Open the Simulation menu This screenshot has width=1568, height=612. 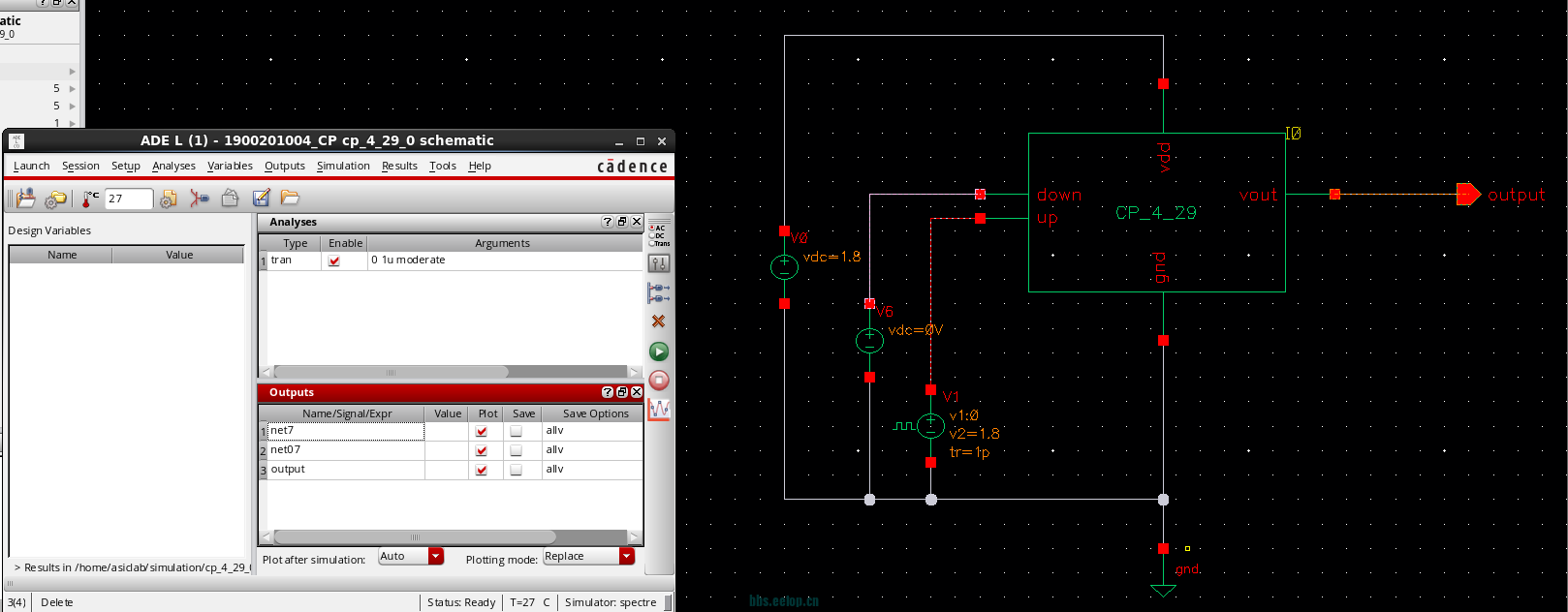[343, 167]
